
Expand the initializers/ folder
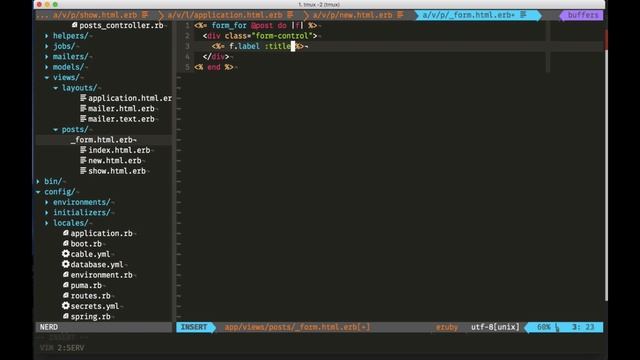(x=47, y=213)
